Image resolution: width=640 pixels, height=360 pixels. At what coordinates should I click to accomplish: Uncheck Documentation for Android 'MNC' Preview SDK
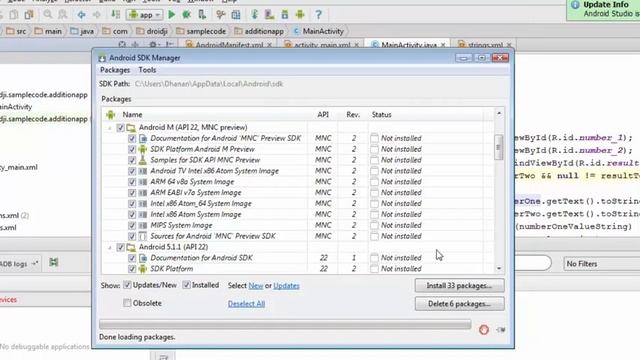point(132,138)
